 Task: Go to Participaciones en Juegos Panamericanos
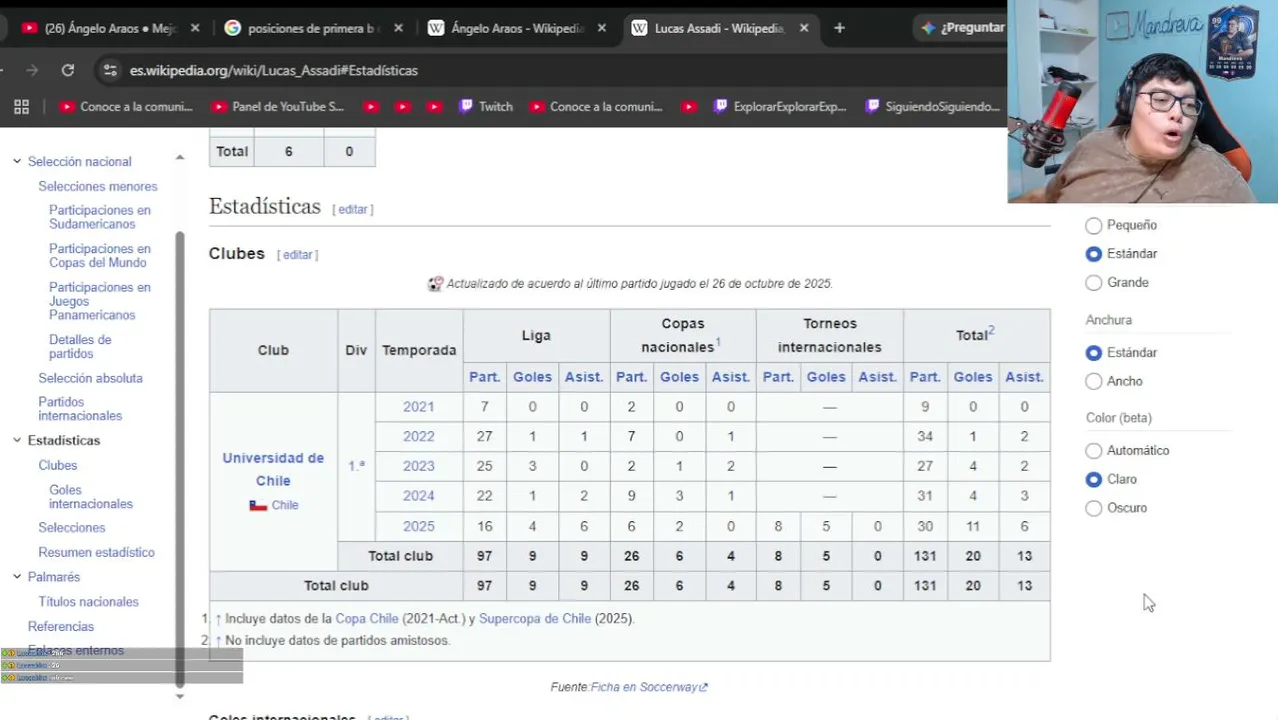pos(100,301)
